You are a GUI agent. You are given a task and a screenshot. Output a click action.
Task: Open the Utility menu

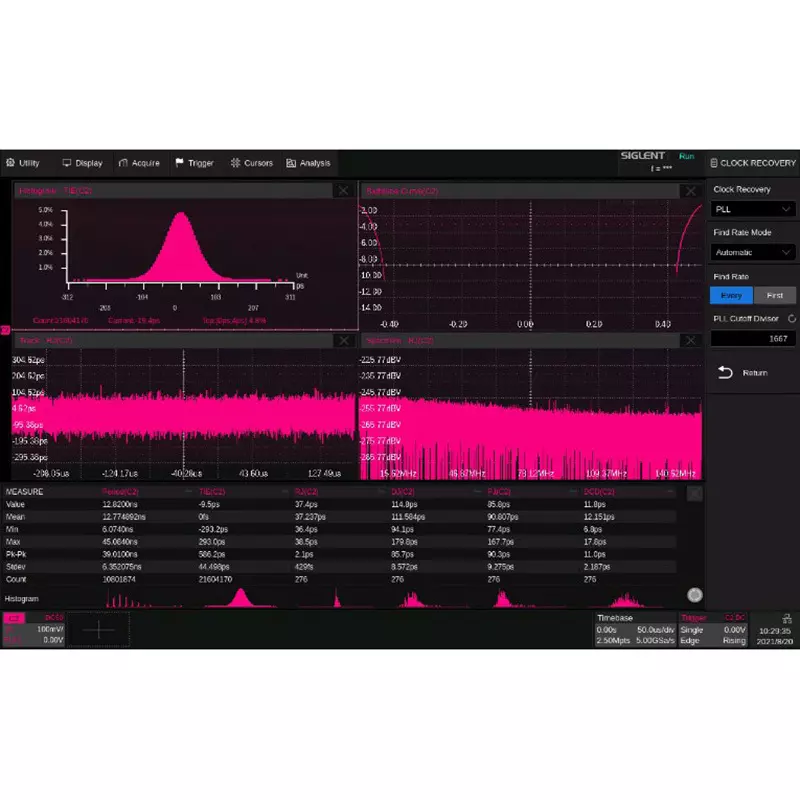coord(23,163)
